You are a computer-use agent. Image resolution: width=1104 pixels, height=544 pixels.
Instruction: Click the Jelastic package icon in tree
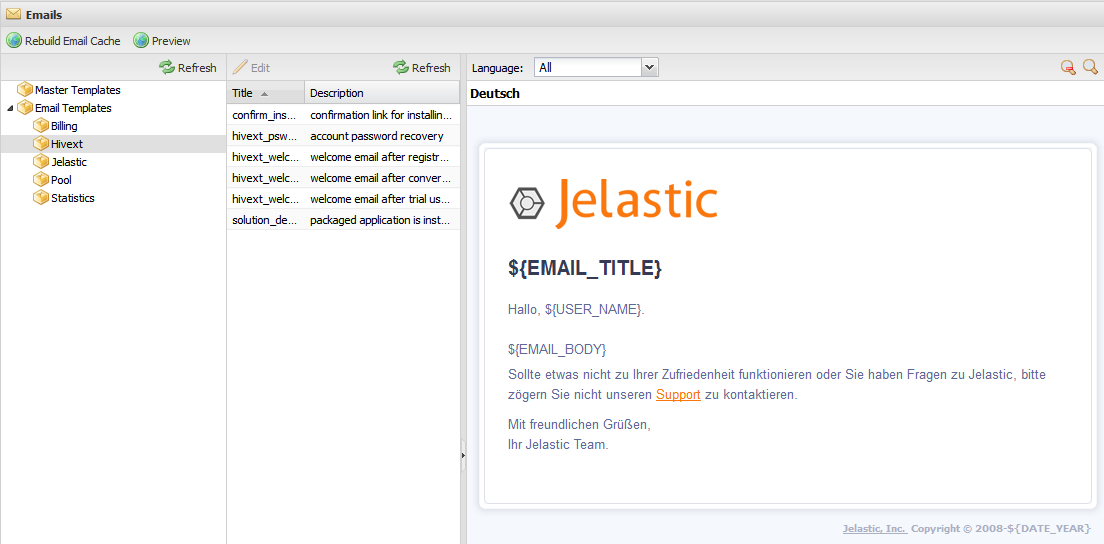click(x=42, y=162)
